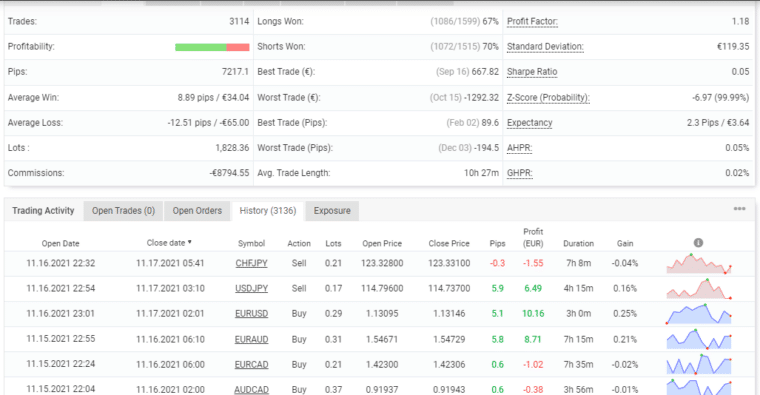Sort by Duration column header
Image resolution: width=760 pixels, height=395 pixels.
click(578, 243)
